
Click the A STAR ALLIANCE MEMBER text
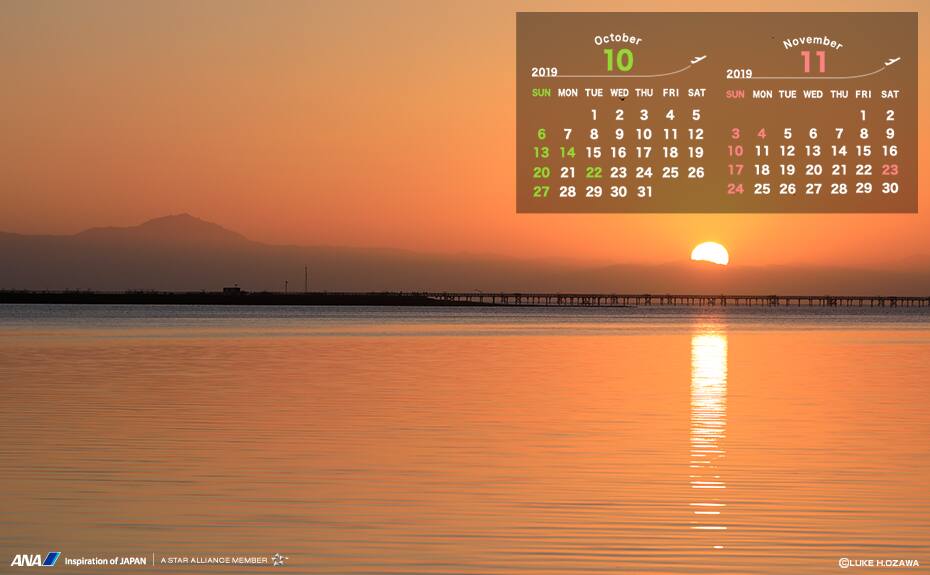click(x=214, y=561)
